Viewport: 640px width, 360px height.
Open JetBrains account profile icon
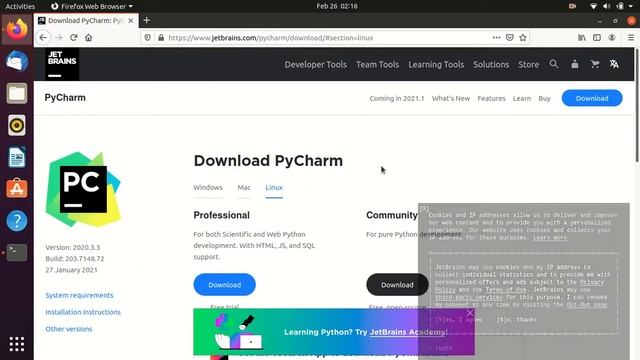click(575, 64)
